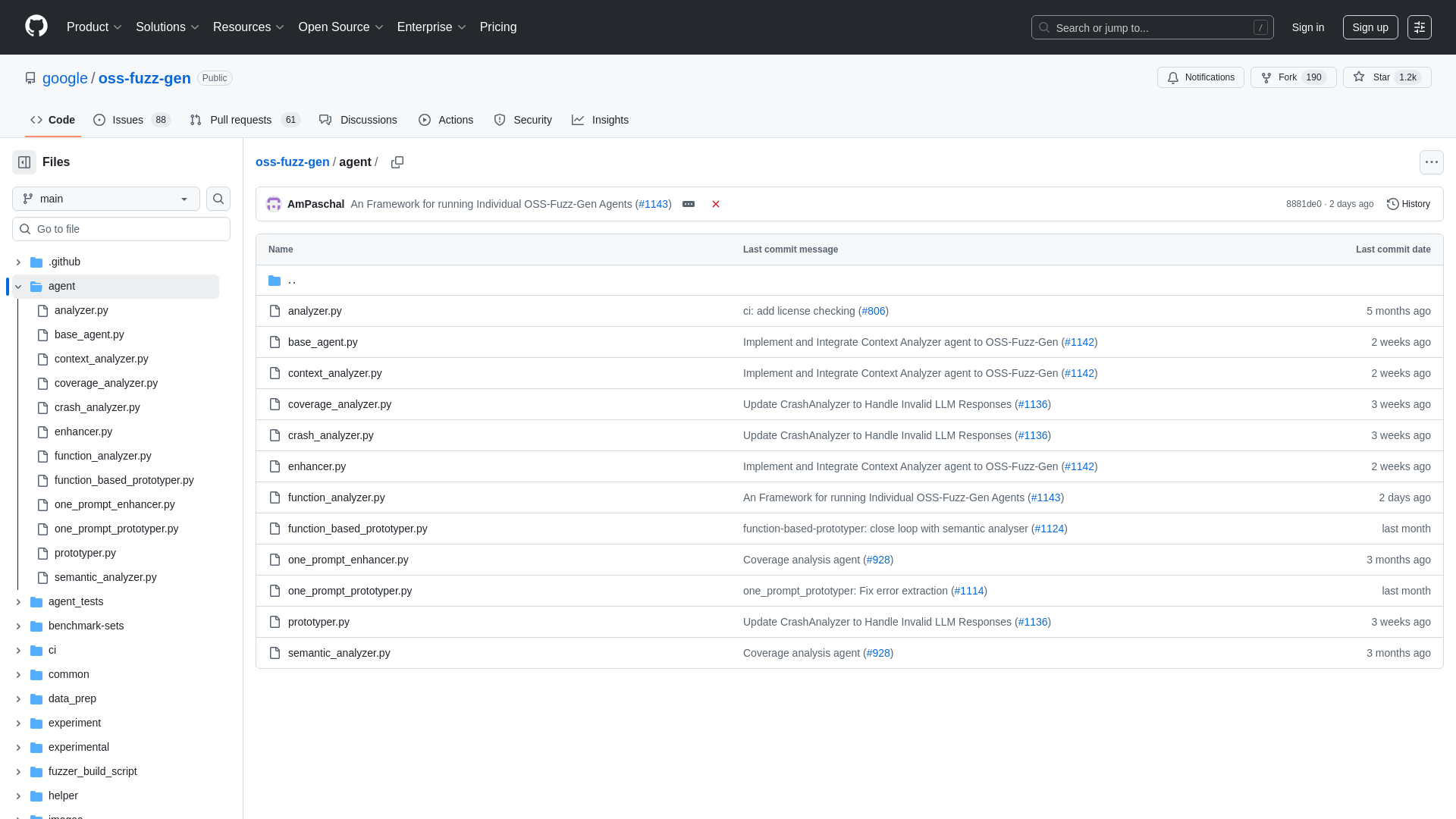Select function_based_prototyper.py in sidebar tree
Viewport: 1456px width, 819px height.
point(126,480)
